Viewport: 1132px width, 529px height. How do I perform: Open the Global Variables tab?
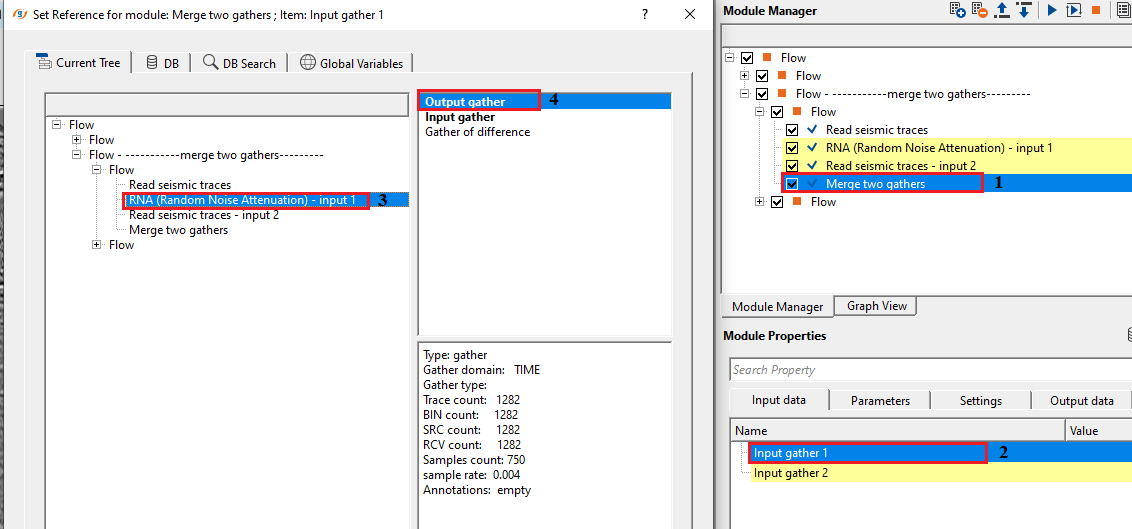351,63
